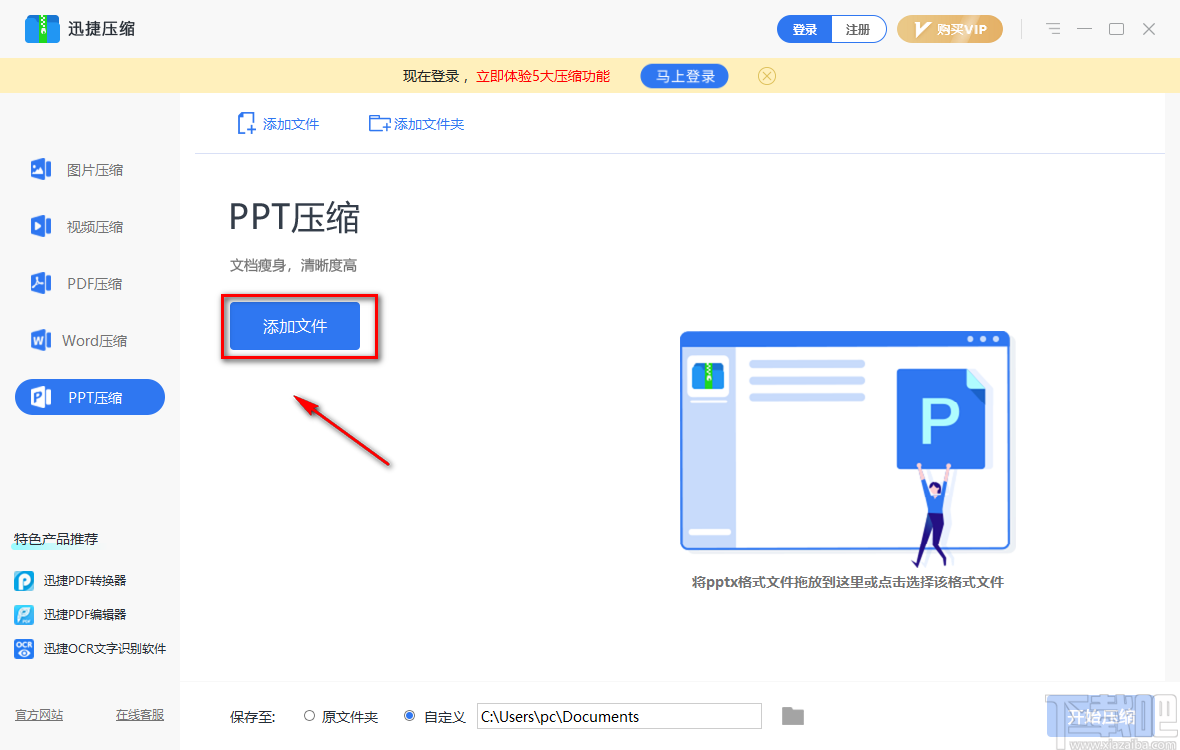Click the 迅捷压缩 app logo icon

(42, 29)
